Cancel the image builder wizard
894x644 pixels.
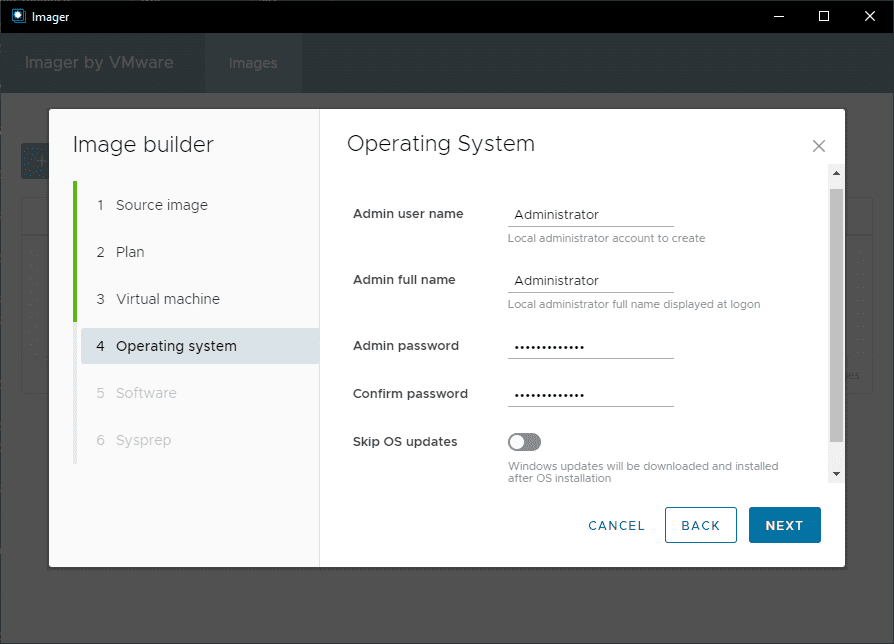616,526
